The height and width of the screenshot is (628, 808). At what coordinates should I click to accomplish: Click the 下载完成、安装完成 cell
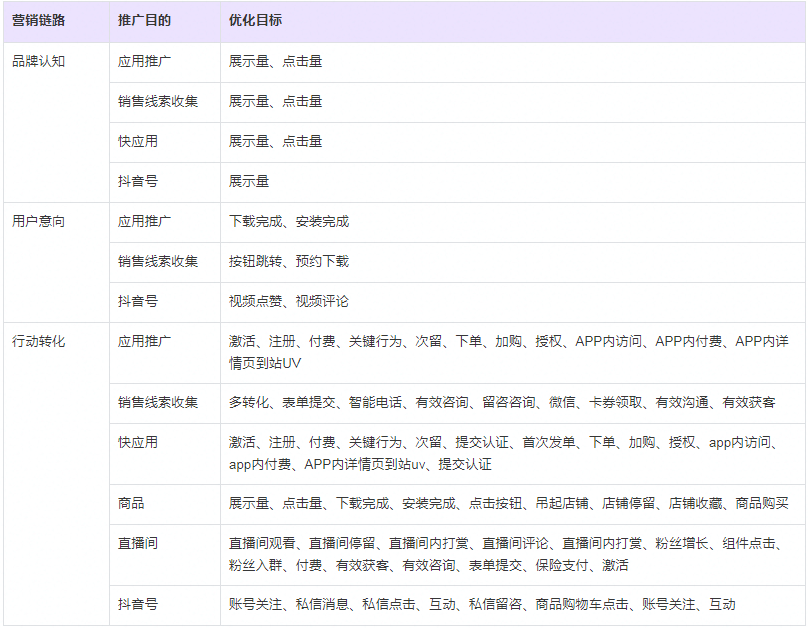[x=290, y=221]
